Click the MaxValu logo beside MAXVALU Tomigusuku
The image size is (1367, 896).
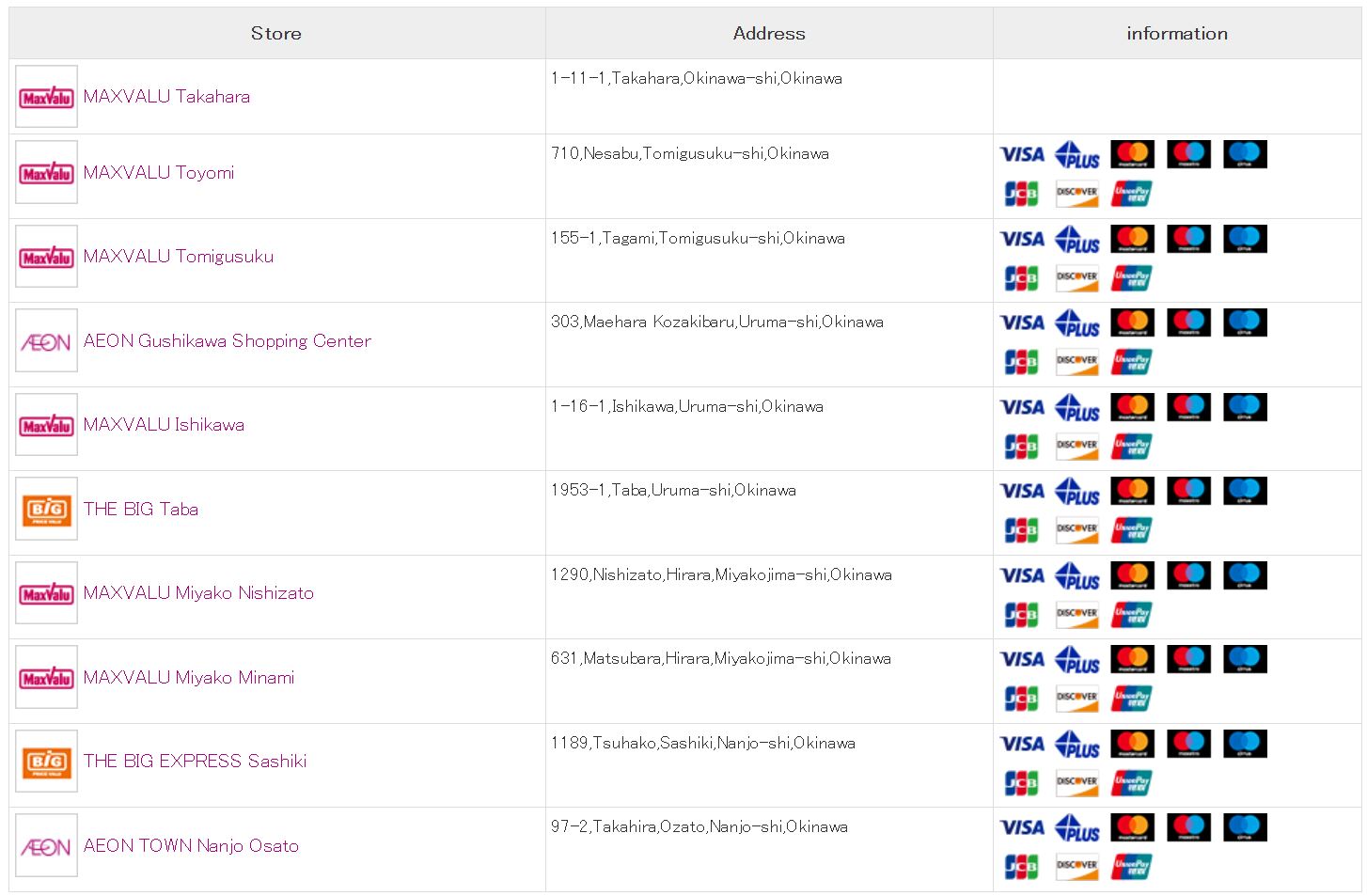tap(47, 256)
